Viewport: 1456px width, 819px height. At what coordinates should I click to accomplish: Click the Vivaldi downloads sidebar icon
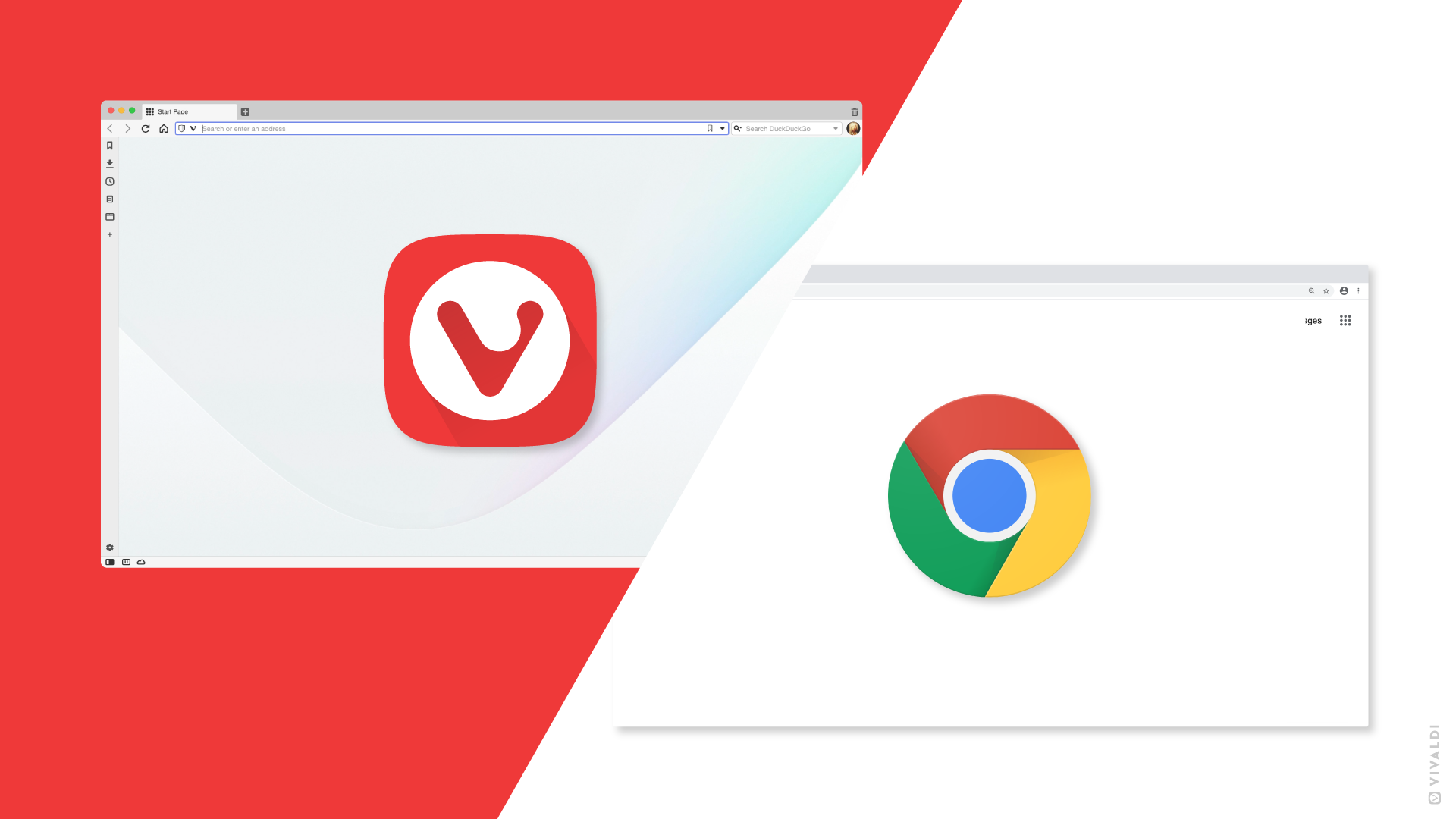point(110,163)
